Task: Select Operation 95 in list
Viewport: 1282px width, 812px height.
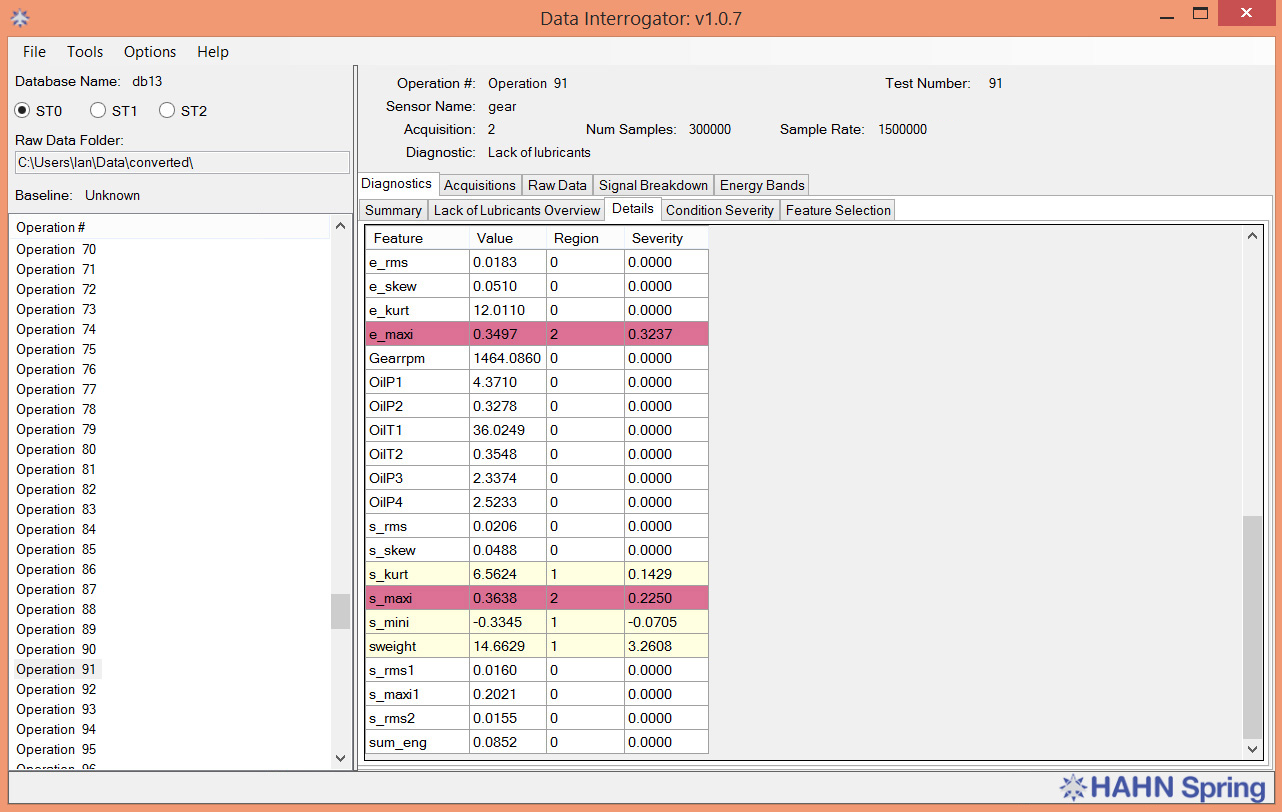Action: pos(56,749)
